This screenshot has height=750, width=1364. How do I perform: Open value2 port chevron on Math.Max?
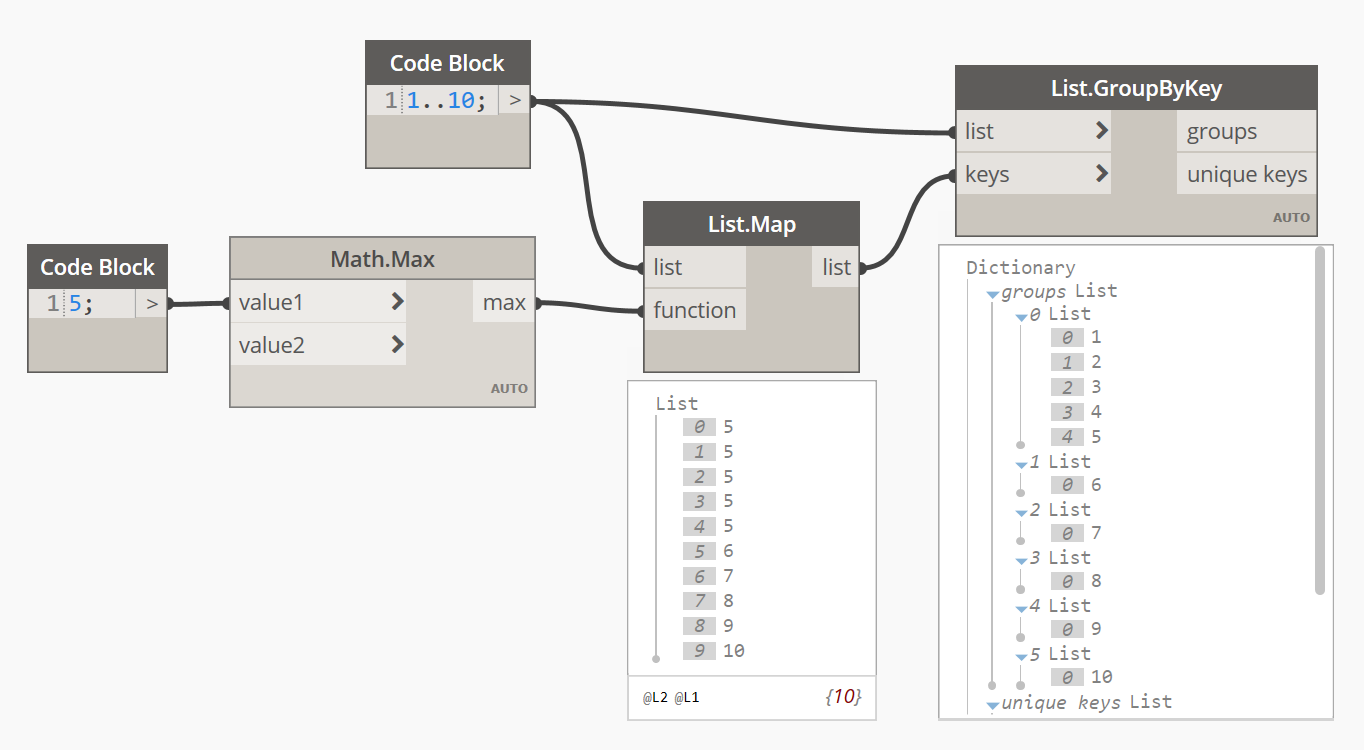click(x=397, y=345)
